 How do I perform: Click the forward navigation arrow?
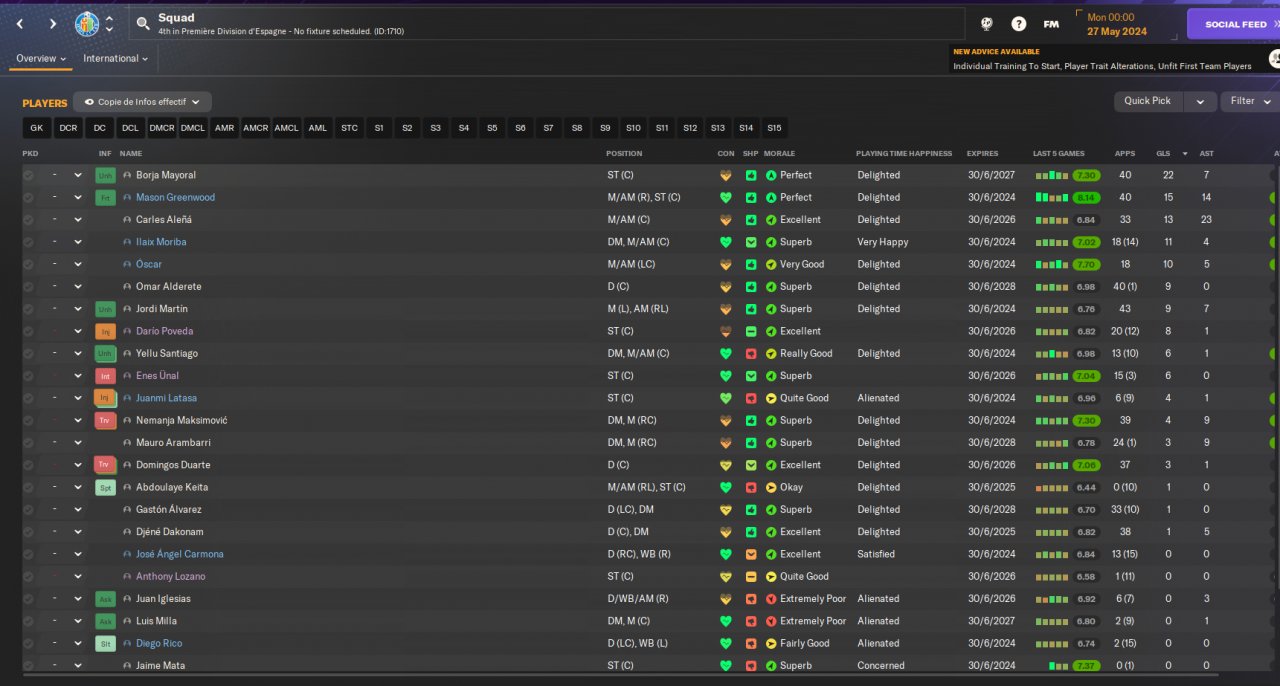click(53, 23)
